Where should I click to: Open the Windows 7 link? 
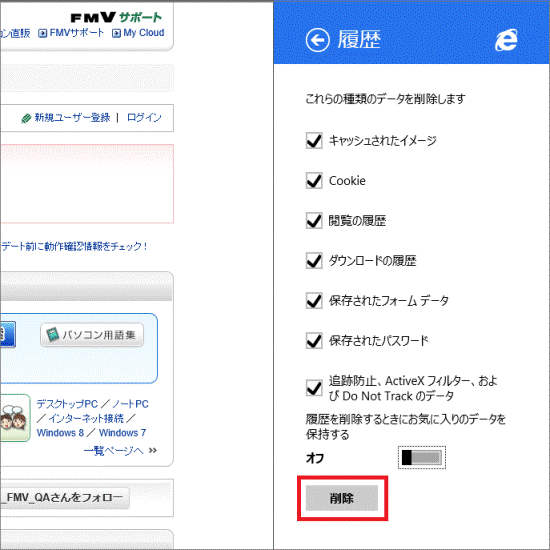coord(122,433)
